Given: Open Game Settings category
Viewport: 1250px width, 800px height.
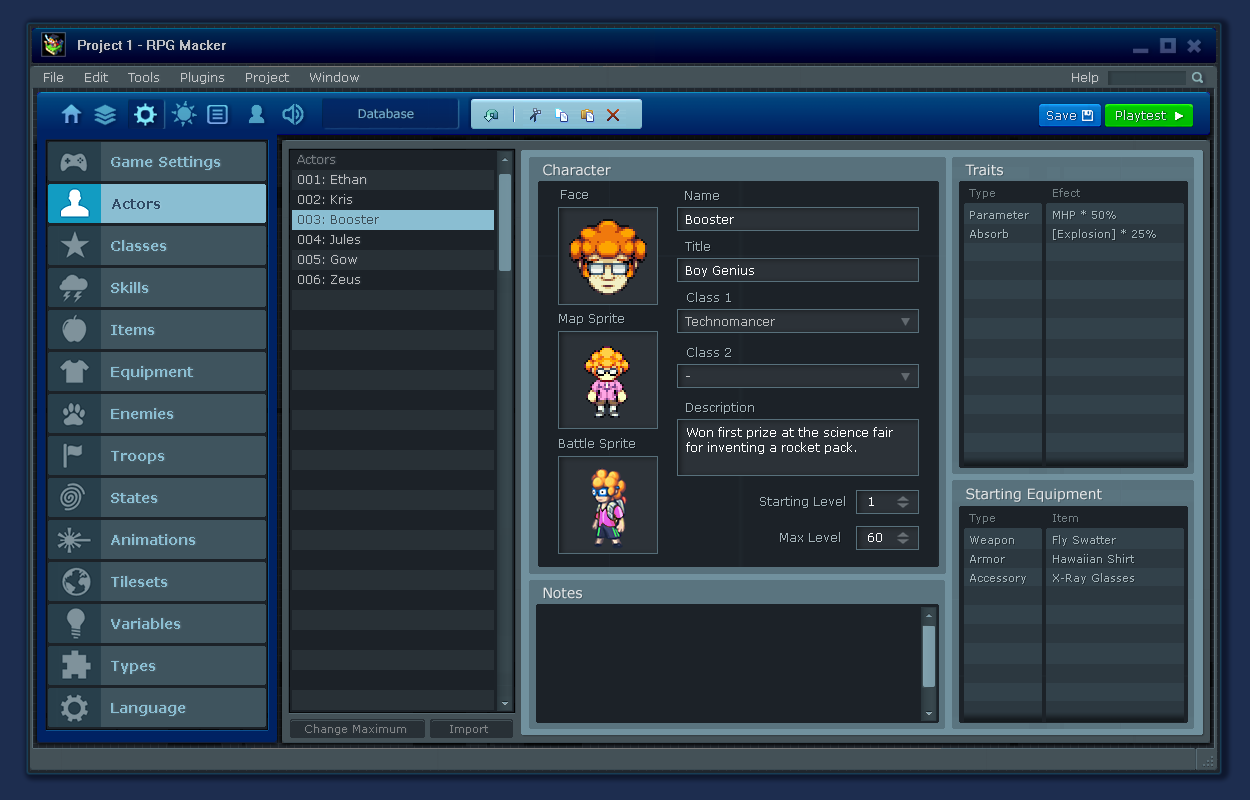Looking at the screenshot, I should (157, 162).
